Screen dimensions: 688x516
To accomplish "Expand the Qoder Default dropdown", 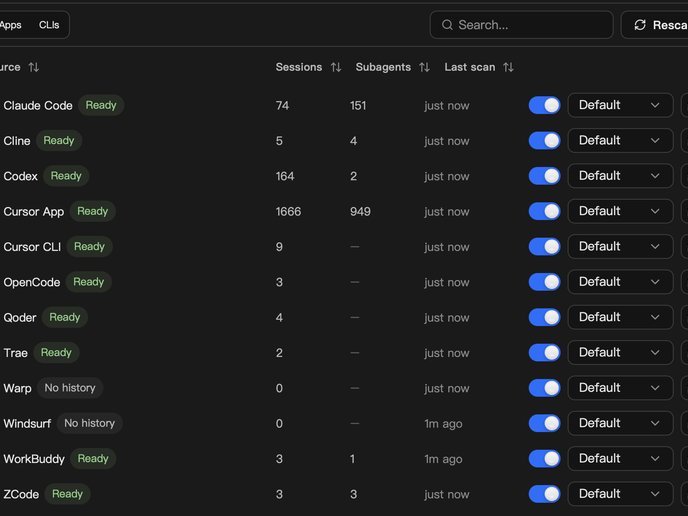I will pyautogui.click(x=620, y=317).
